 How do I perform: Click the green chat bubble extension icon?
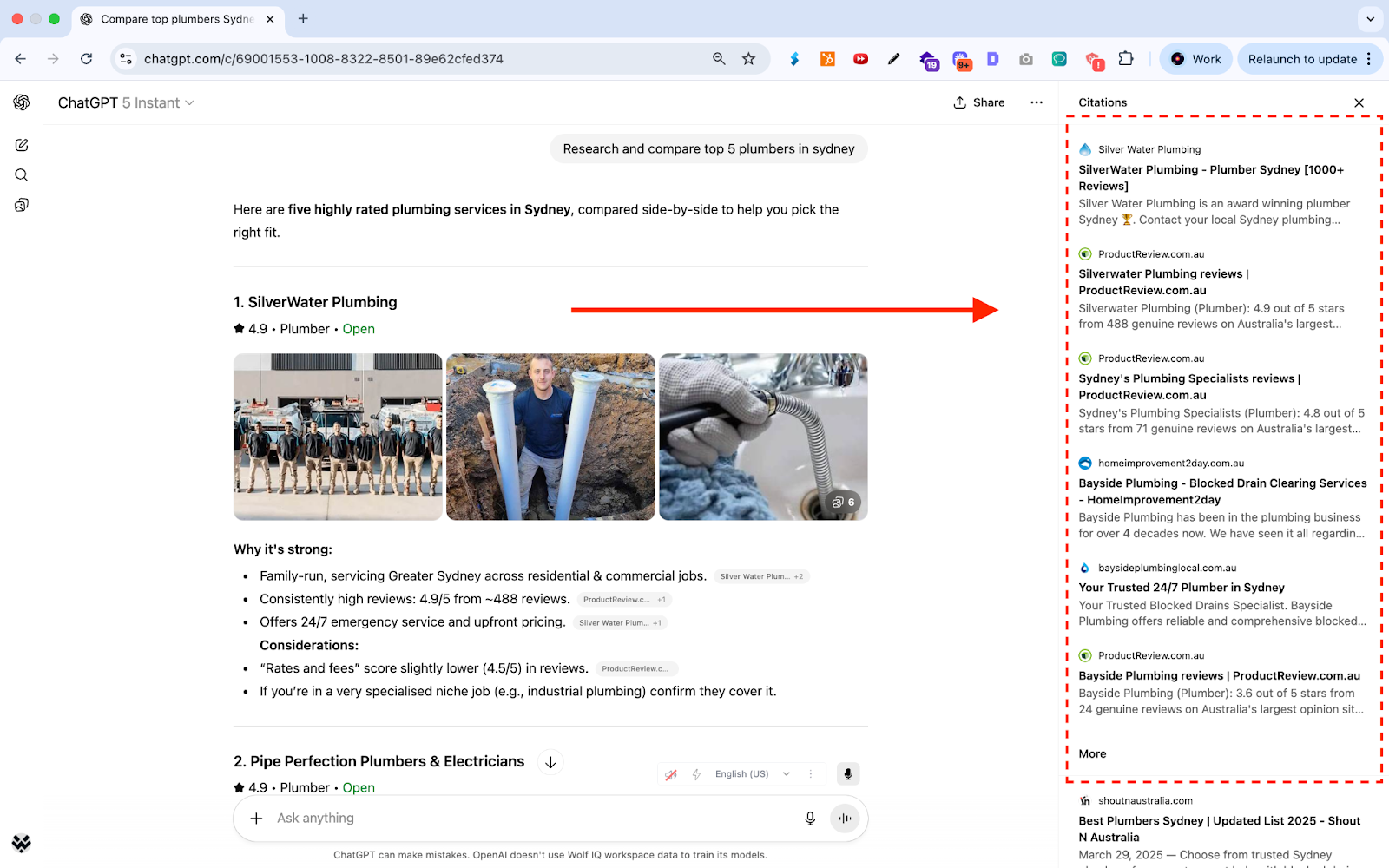pos(1059,59)
